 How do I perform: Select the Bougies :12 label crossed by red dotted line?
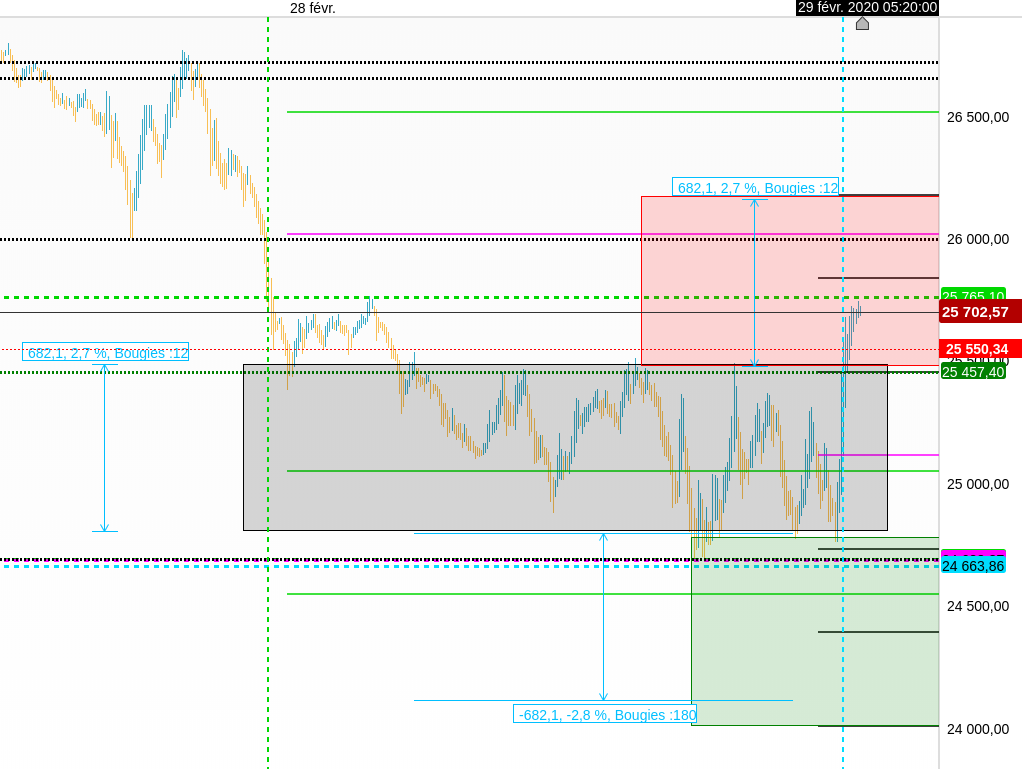(x=106, y=353)
